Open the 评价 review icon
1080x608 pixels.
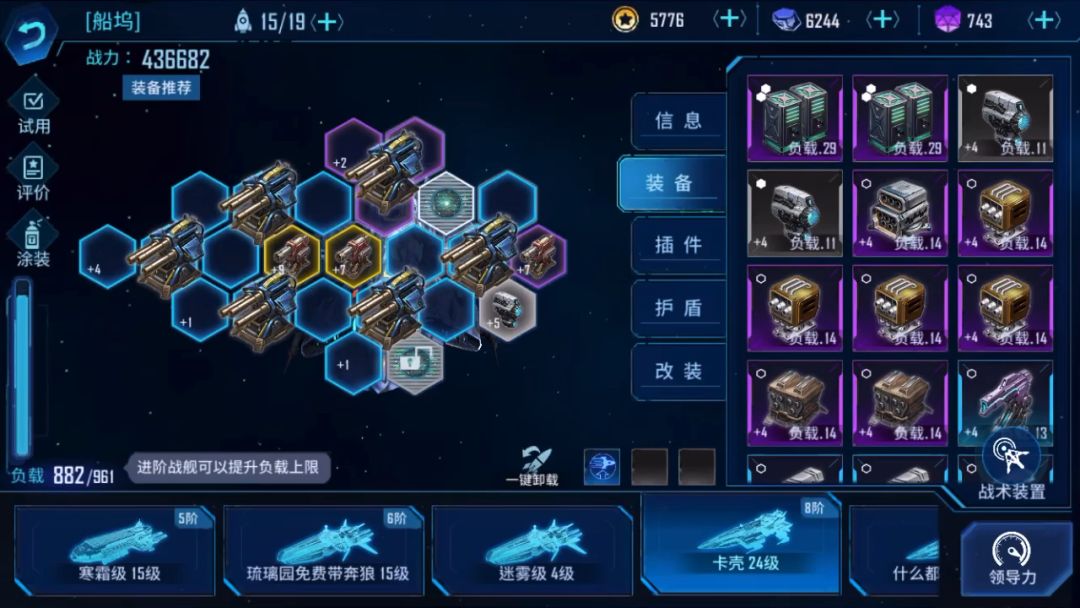point(33,178)
